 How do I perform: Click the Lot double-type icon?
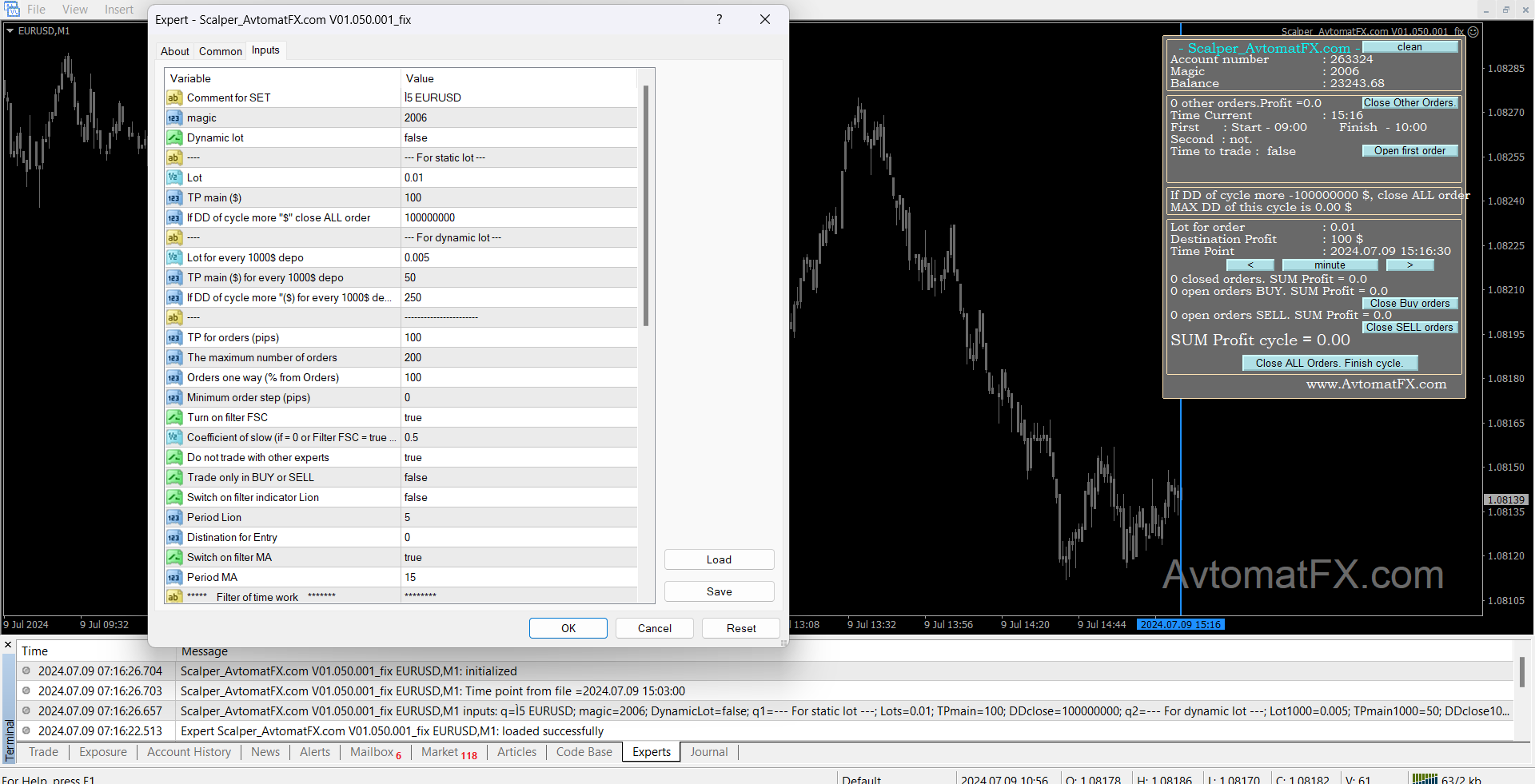coord(173,177)
